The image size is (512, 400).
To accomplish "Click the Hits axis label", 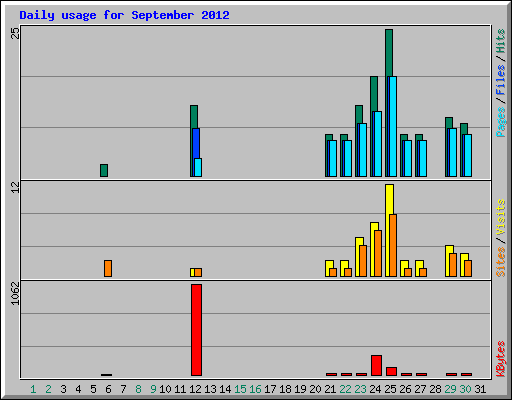I will [x=500, y=41].
